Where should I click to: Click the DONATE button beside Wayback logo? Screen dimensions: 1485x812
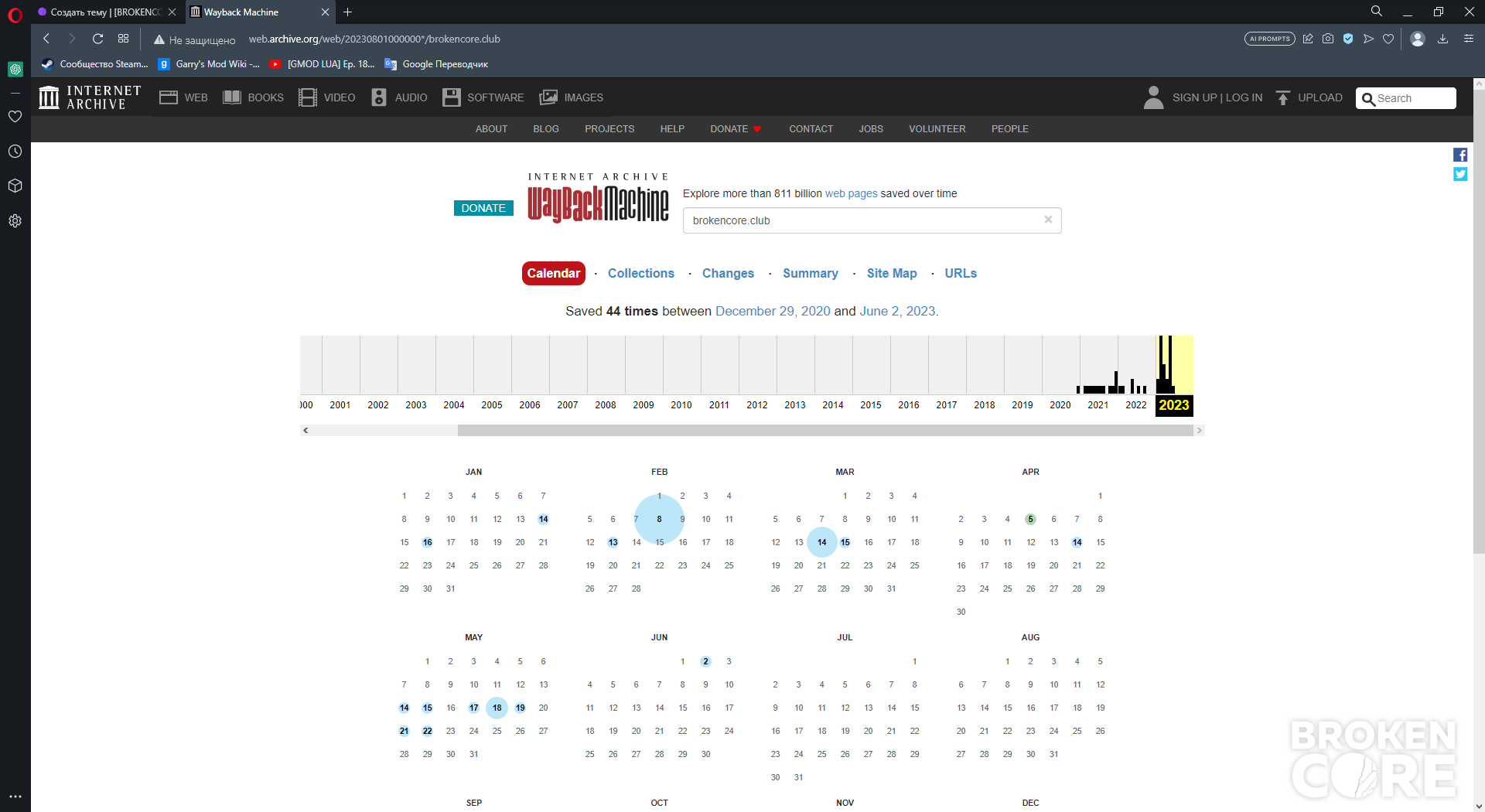click(x=483, y=208)
